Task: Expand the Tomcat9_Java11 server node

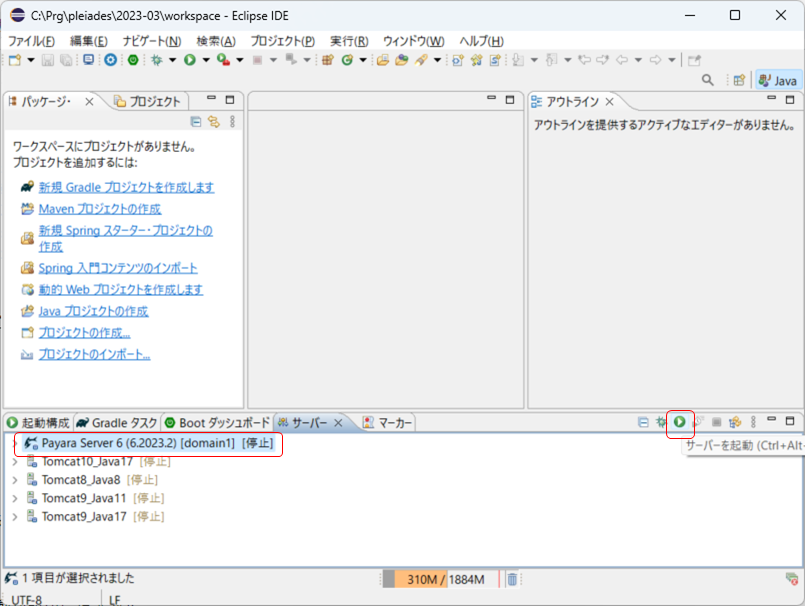Action: pyautogui.click(x=15, y=498)
